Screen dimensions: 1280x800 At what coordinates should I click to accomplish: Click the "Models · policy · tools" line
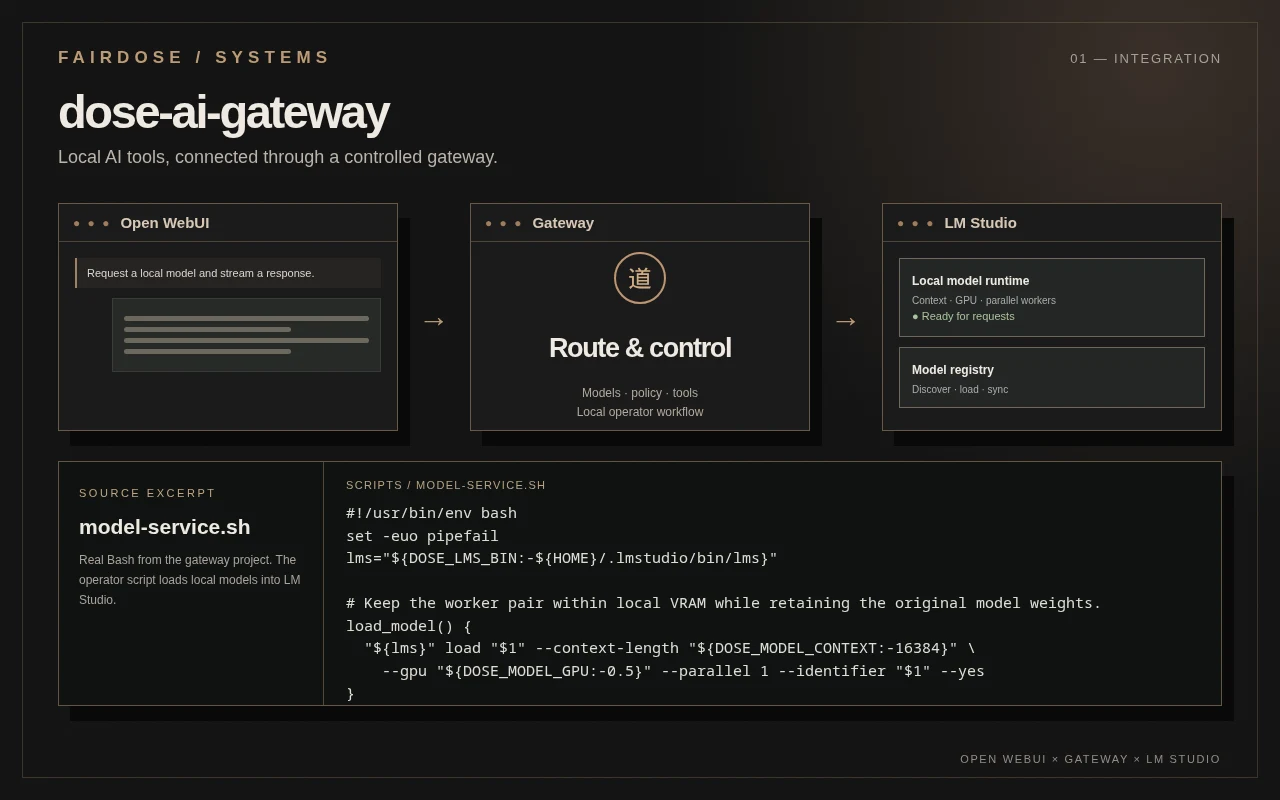tap(640, 393)
